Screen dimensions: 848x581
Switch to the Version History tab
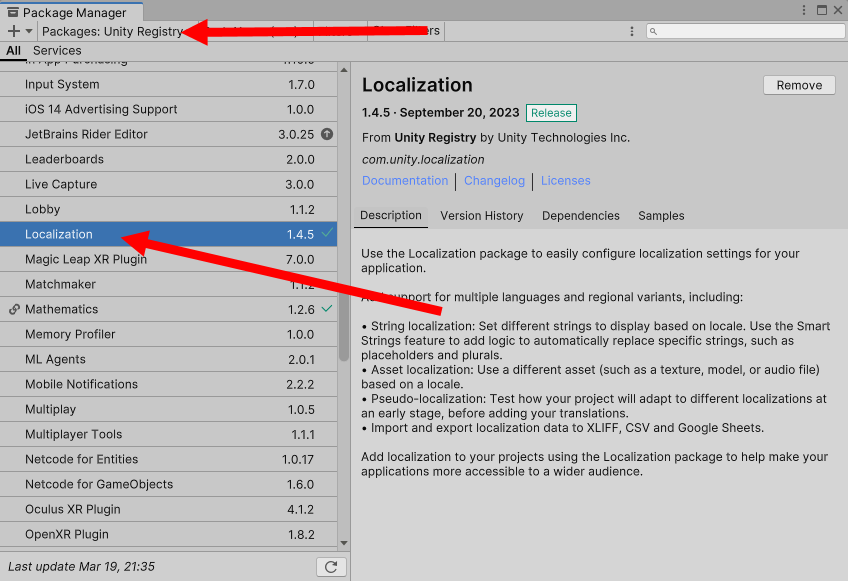coord(482,216)
